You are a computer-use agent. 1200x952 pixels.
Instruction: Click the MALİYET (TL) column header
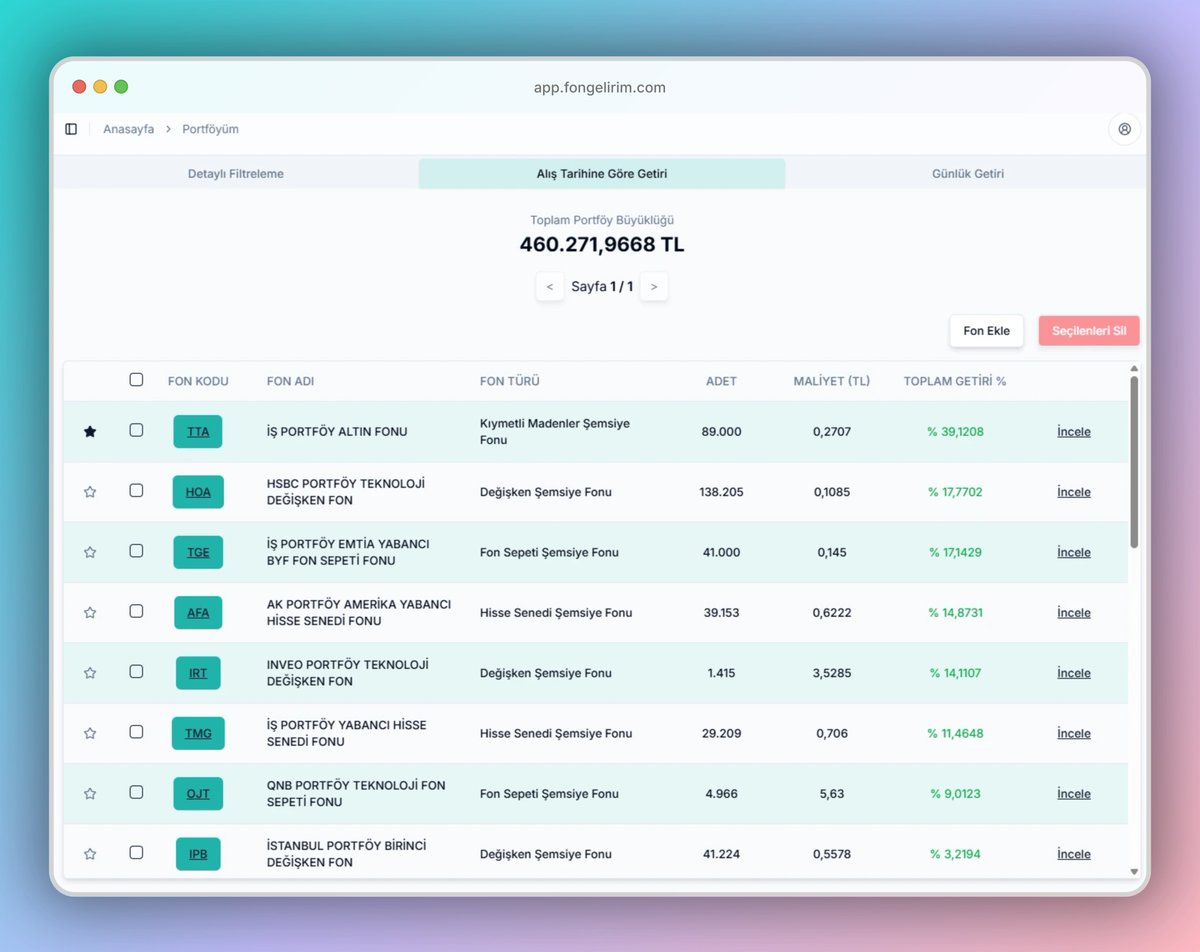coord(832,381)
